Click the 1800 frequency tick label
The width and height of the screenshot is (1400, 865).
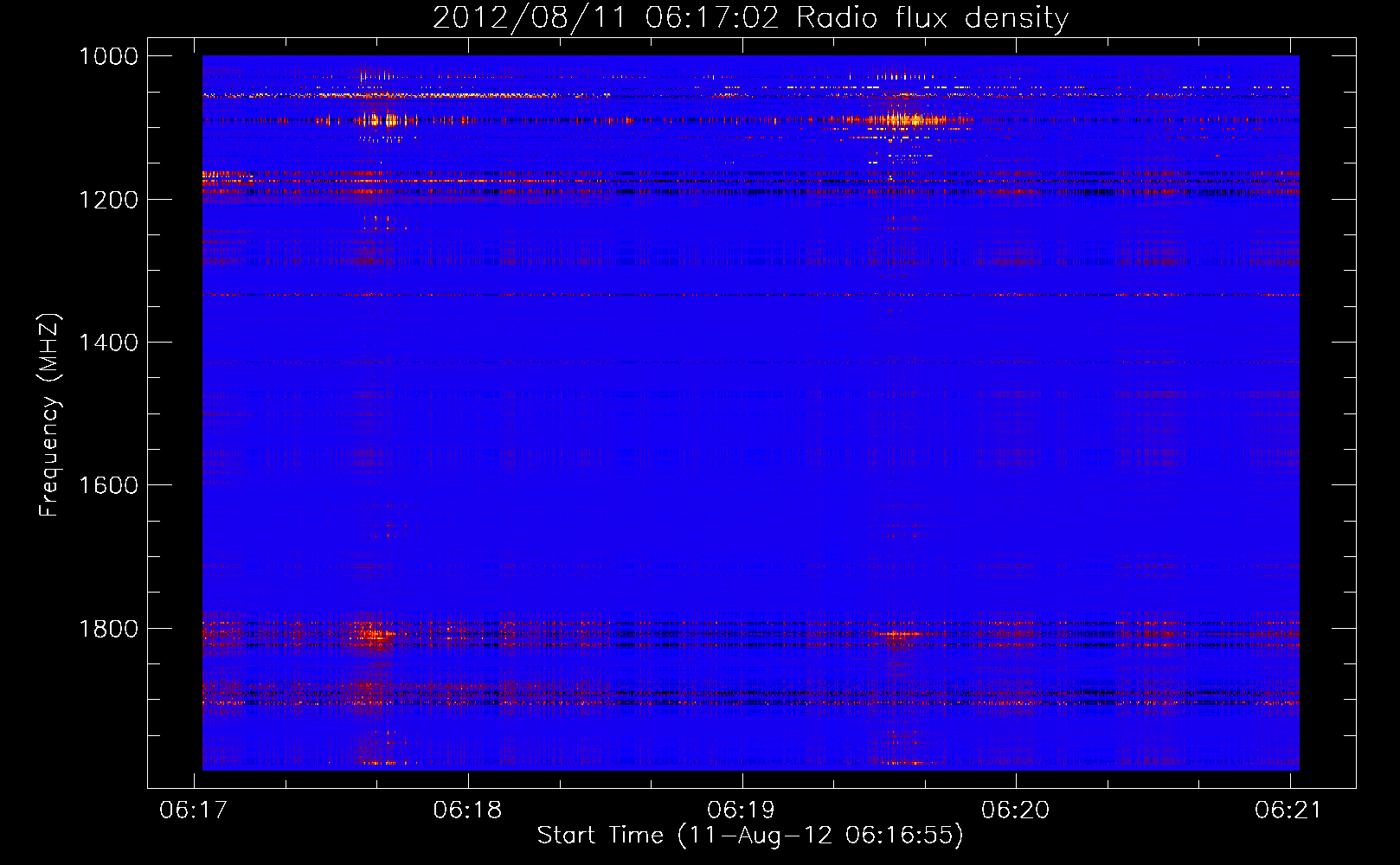(x=108, y=629)
